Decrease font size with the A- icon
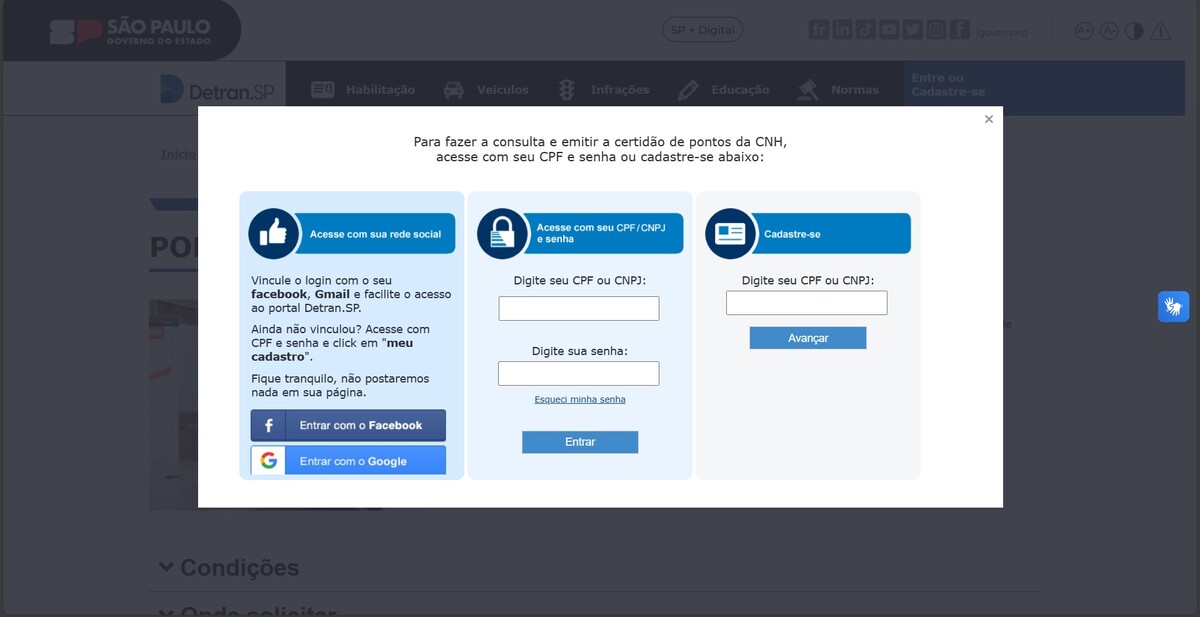 1109,31
